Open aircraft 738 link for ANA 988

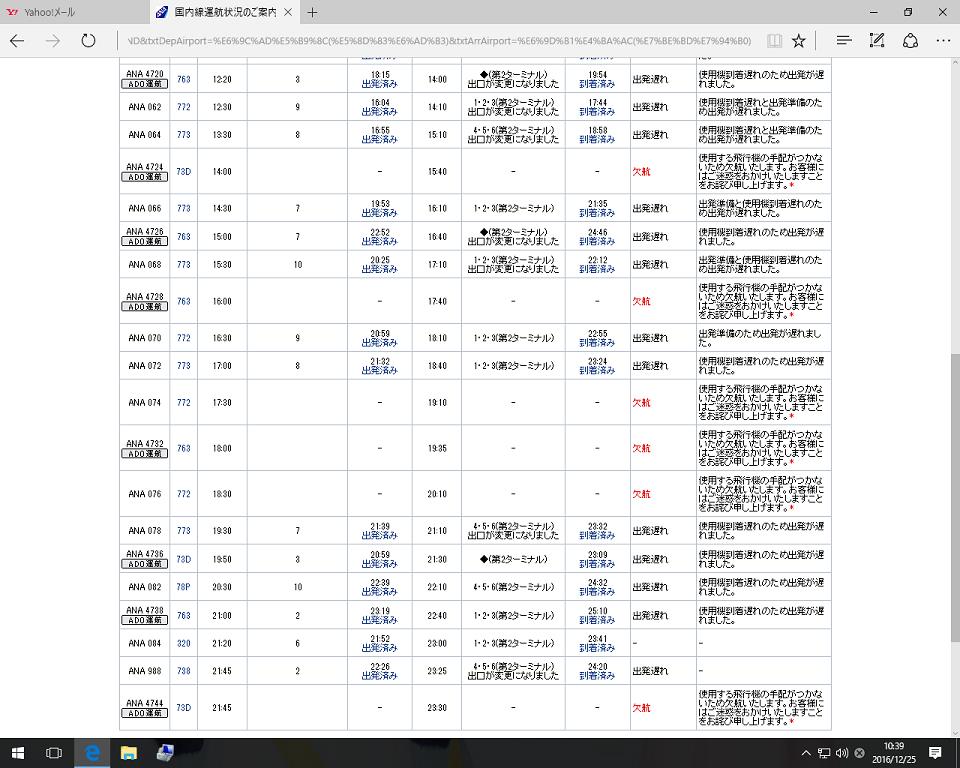coord(184,671)
